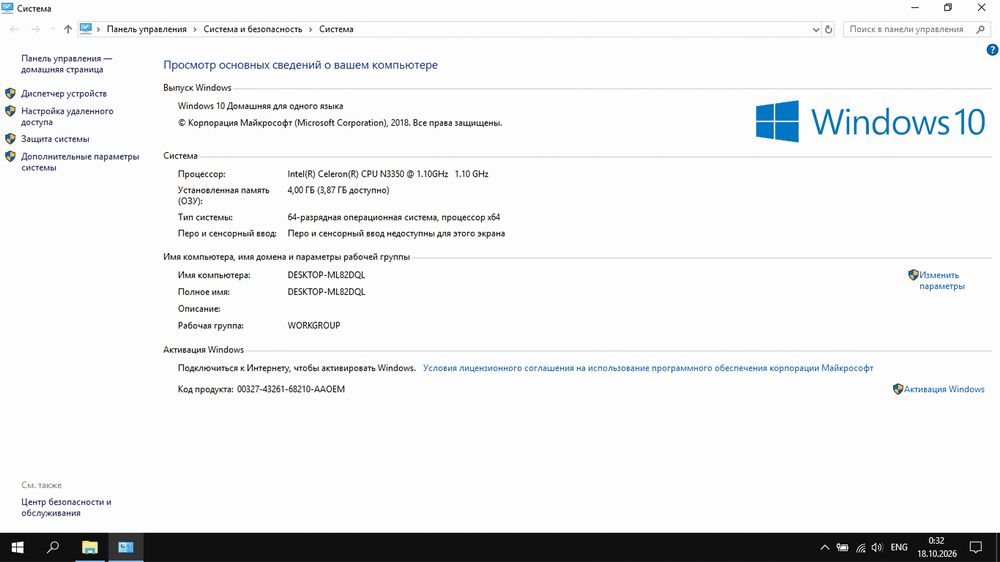Select Панель управления breadcrumb
The width and height of the screenshot is (1000, 562).
point(147,29)
